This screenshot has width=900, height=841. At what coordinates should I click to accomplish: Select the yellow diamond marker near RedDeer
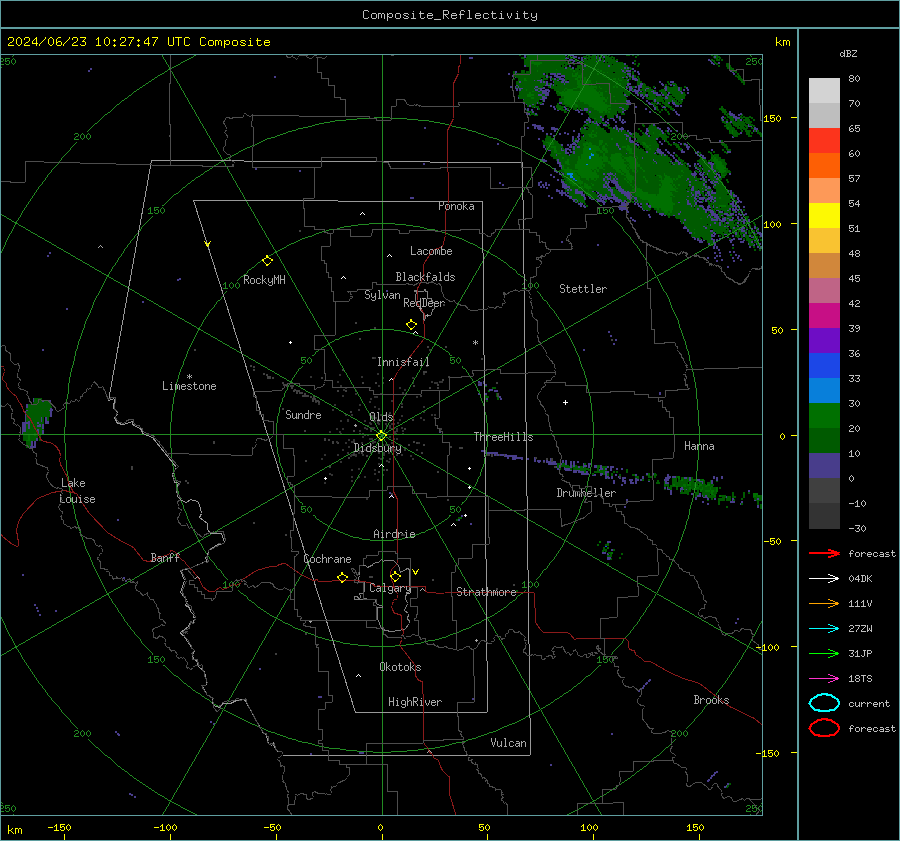click(x=411, y=325)
